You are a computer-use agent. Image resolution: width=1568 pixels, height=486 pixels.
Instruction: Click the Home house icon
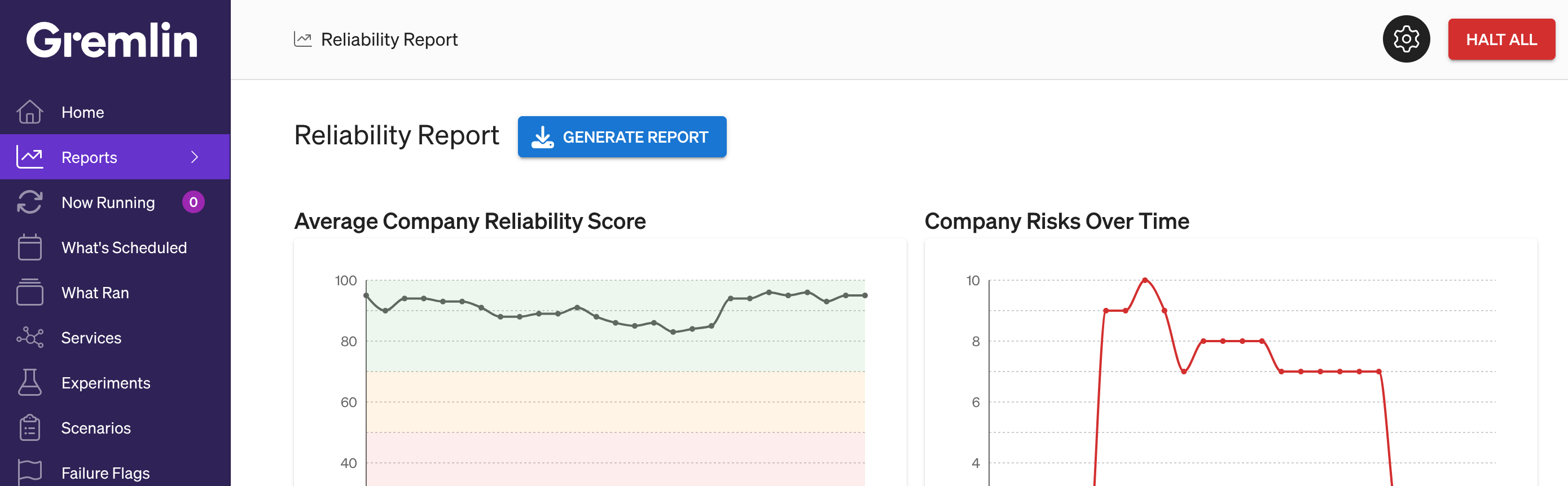coord(30,112)
